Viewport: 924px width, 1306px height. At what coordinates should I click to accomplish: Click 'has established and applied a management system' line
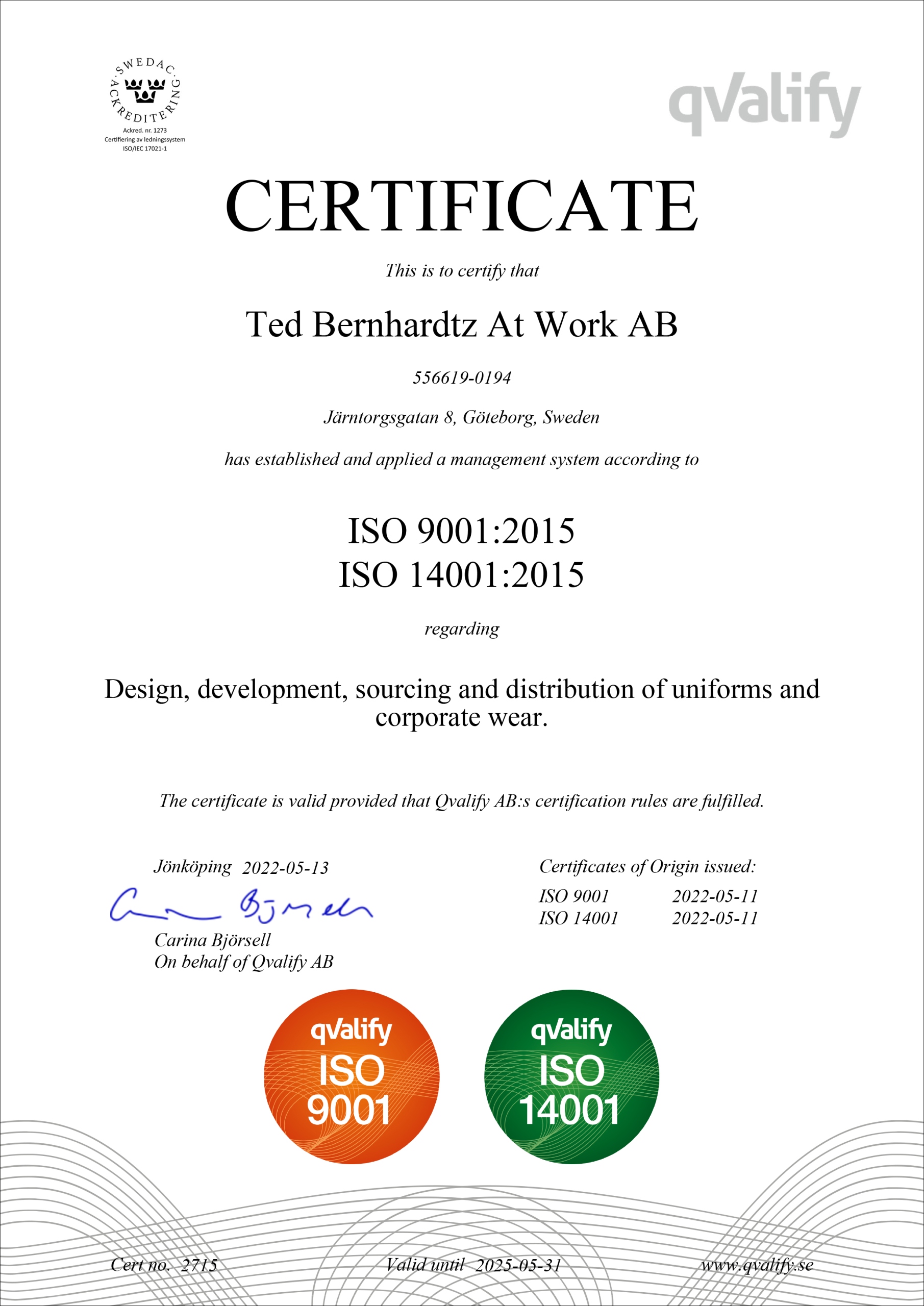(461, 460)
